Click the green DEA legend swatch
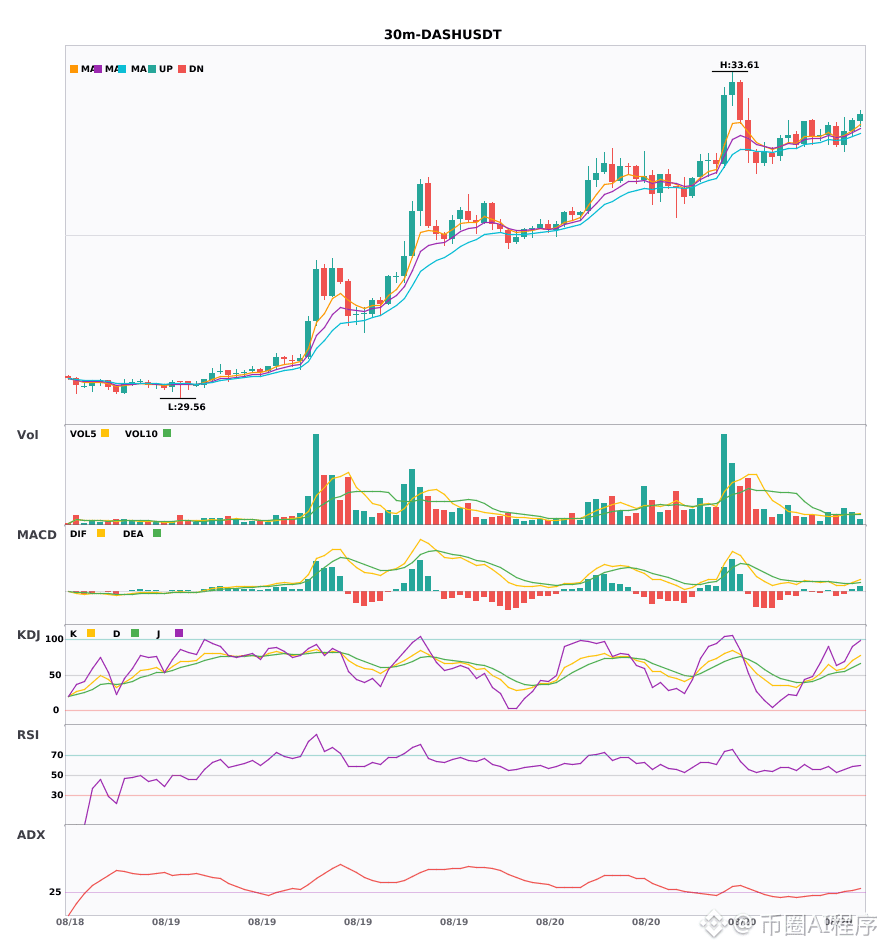The height and width of the screenshot is (950, 885). click(x=157, y=533)
